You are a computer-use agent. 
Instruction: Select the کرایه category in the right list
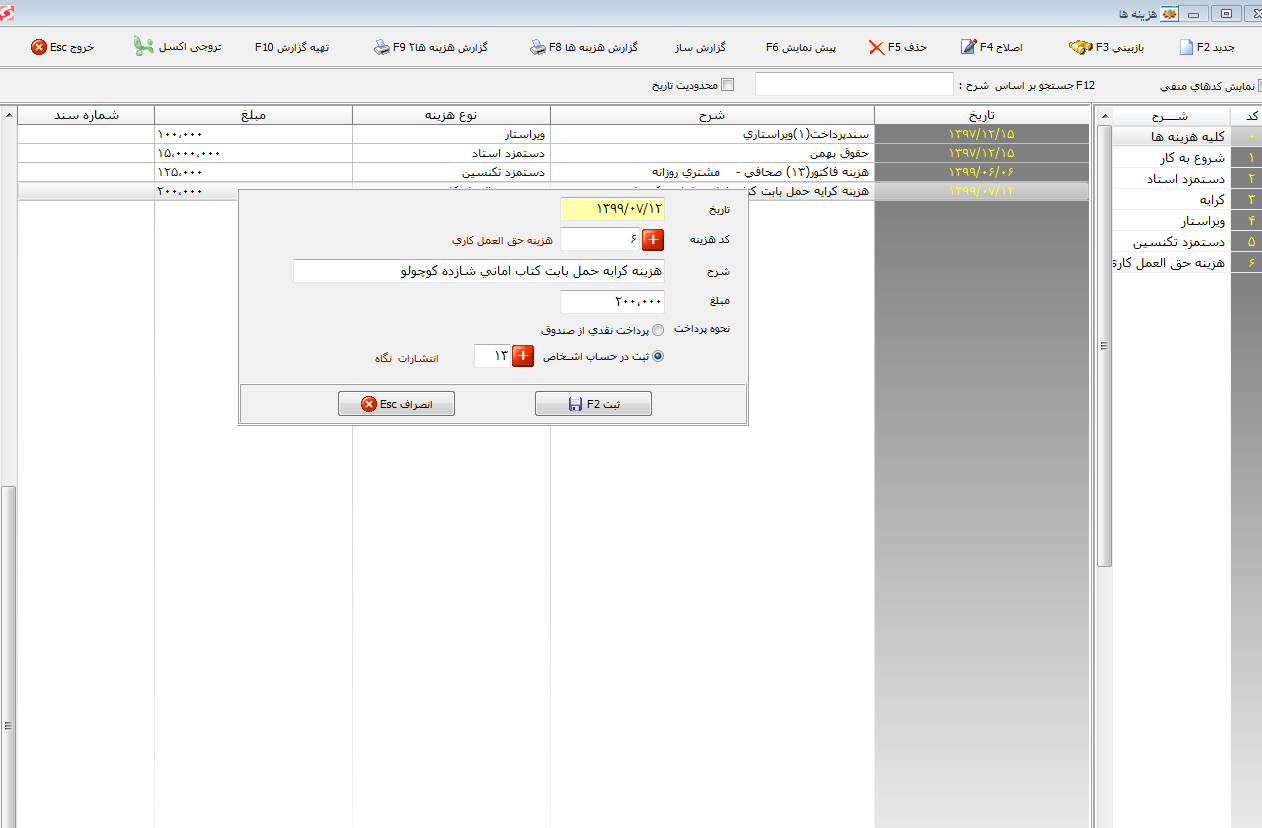pos(1171,200)
